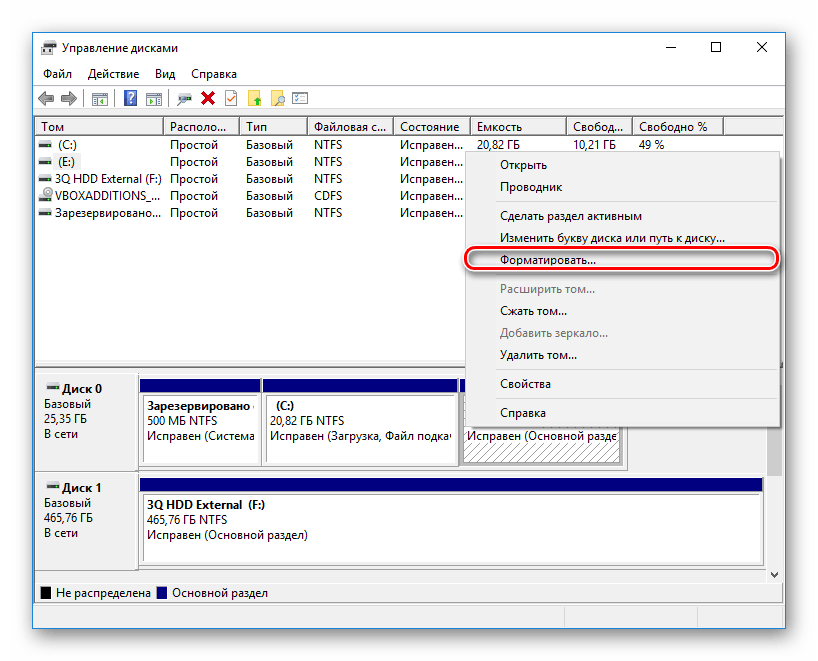The width and height of the screenshot is (818, 661).
Task: Click the red X delete icon
Action: (208, 98)
